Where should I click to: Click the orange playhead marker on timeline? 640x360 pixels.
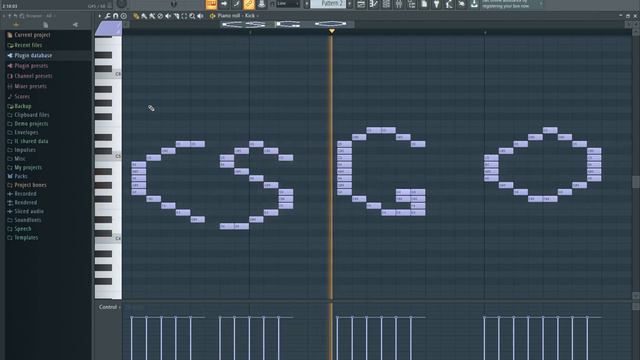pos(332,31)
